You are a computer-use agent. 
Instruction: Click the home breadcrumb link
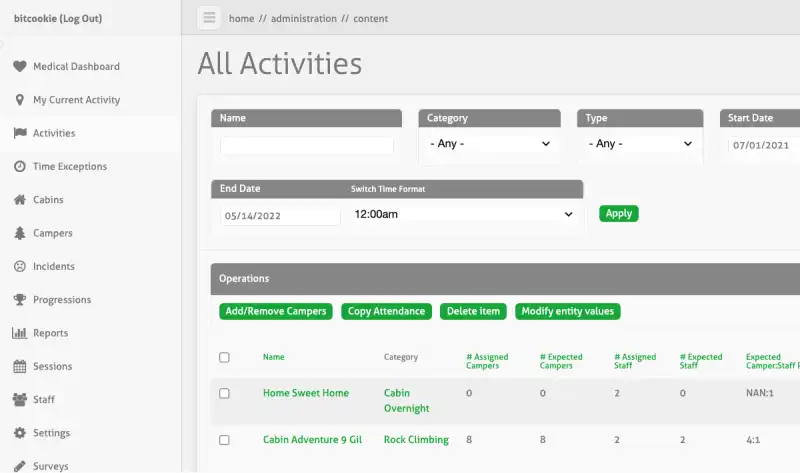coord(241,18)
